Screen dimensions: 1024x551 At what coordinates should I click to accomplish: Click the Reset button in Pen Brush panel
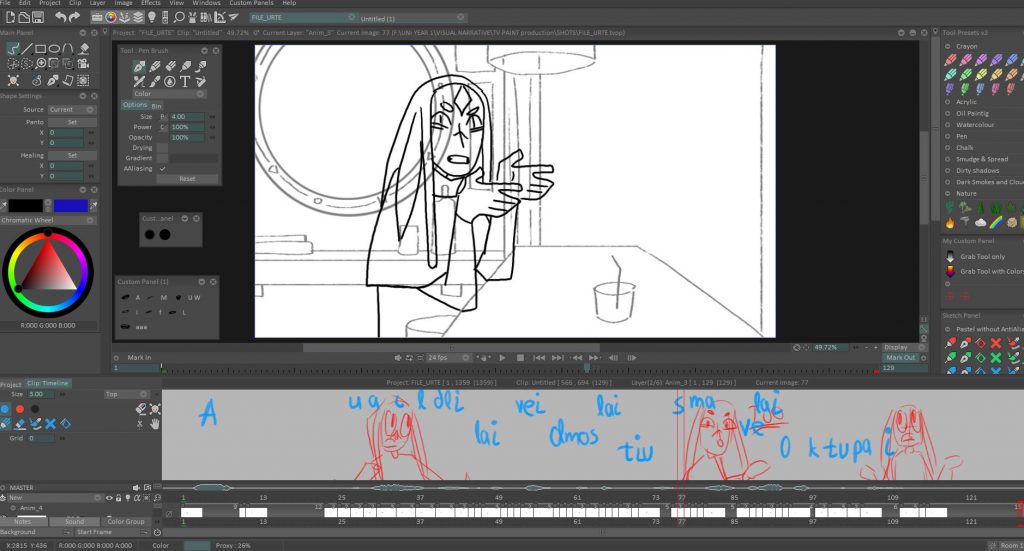[187, 179]
